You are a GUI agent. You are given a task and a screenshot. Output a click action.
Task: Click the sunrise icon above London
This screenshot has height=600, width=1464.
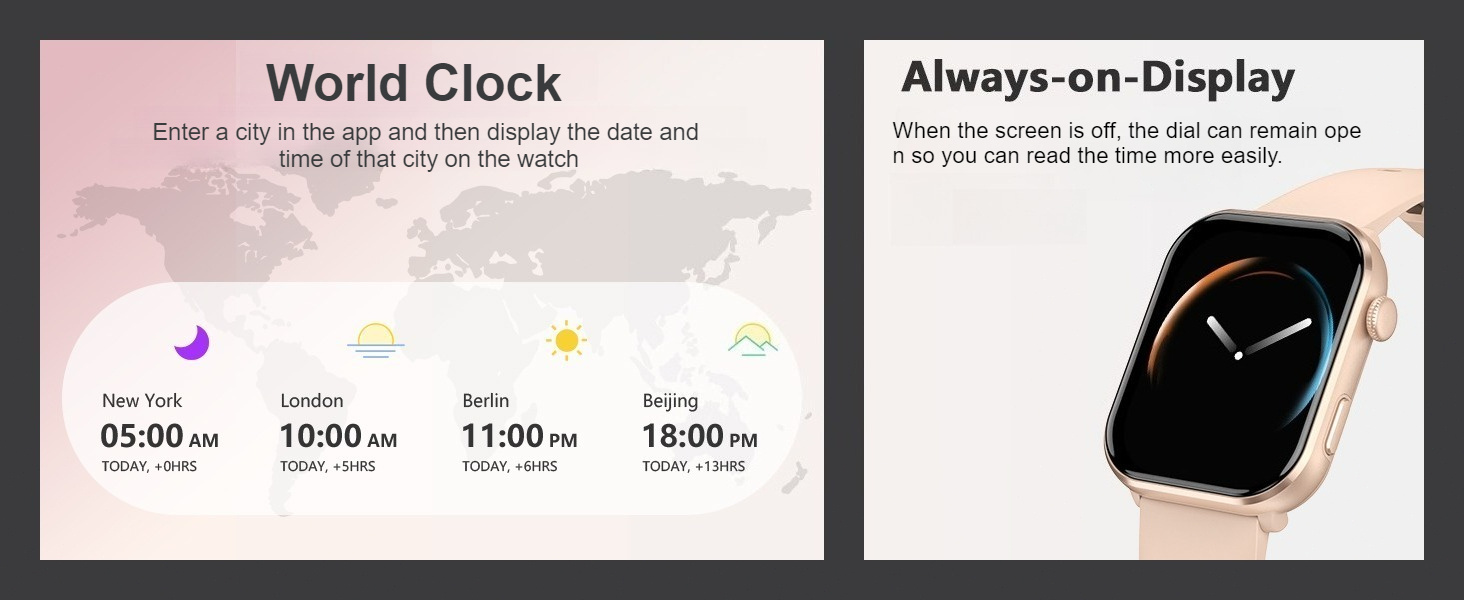(x=376, y=340)
